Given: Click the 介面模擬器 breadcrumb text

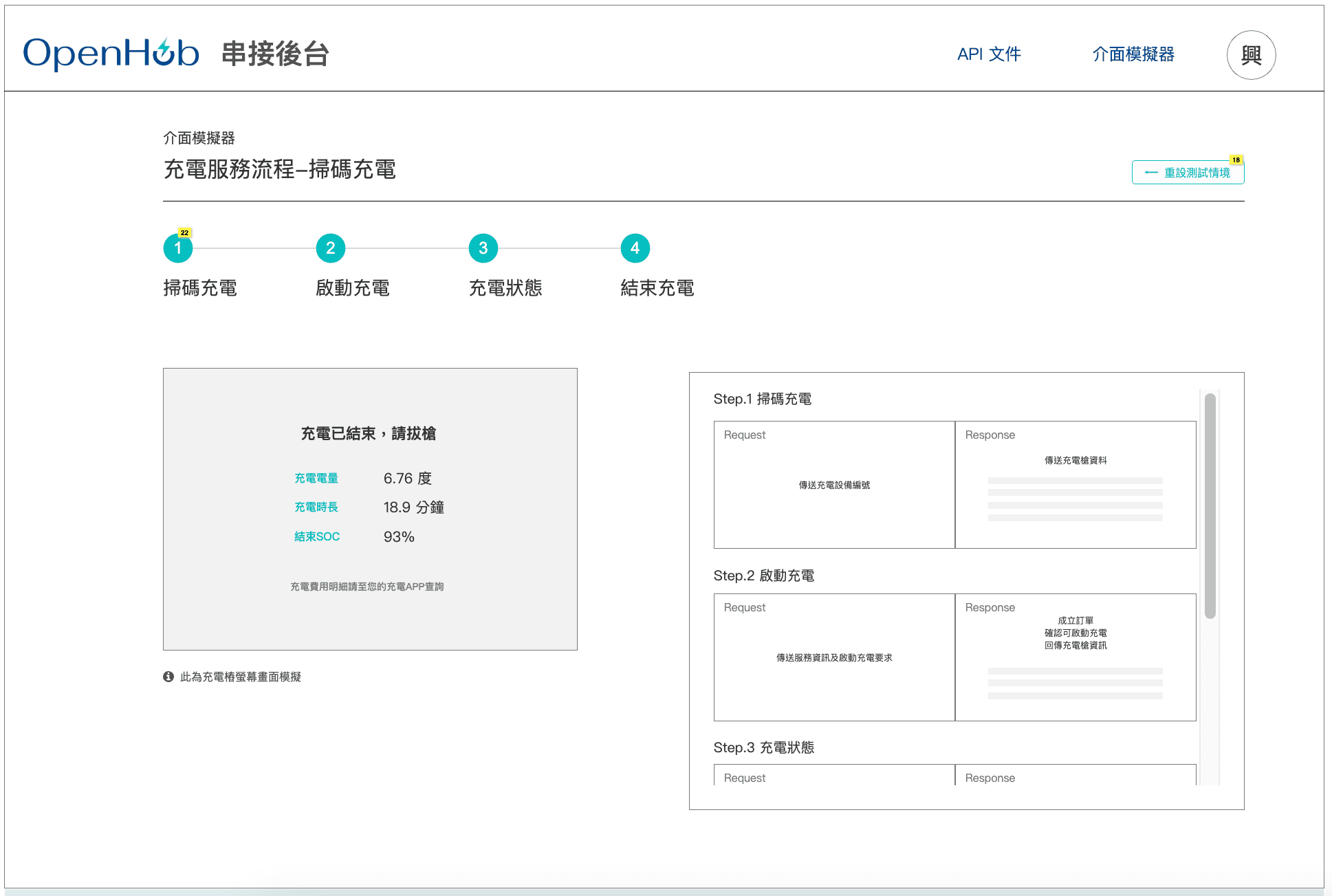Looking at the screenshot, I should [199, 138].
